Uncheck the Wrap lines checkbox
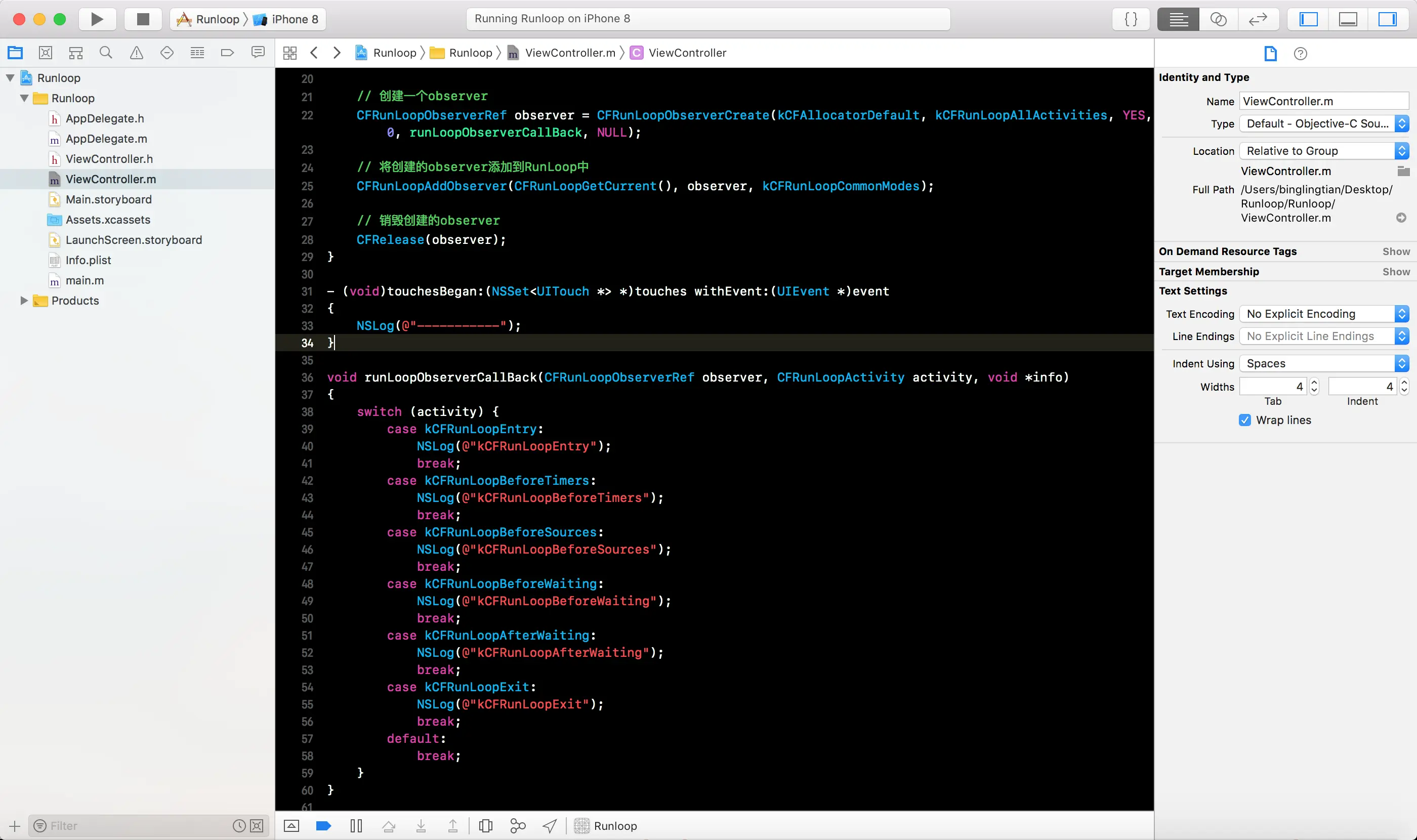 (1244, 420)
